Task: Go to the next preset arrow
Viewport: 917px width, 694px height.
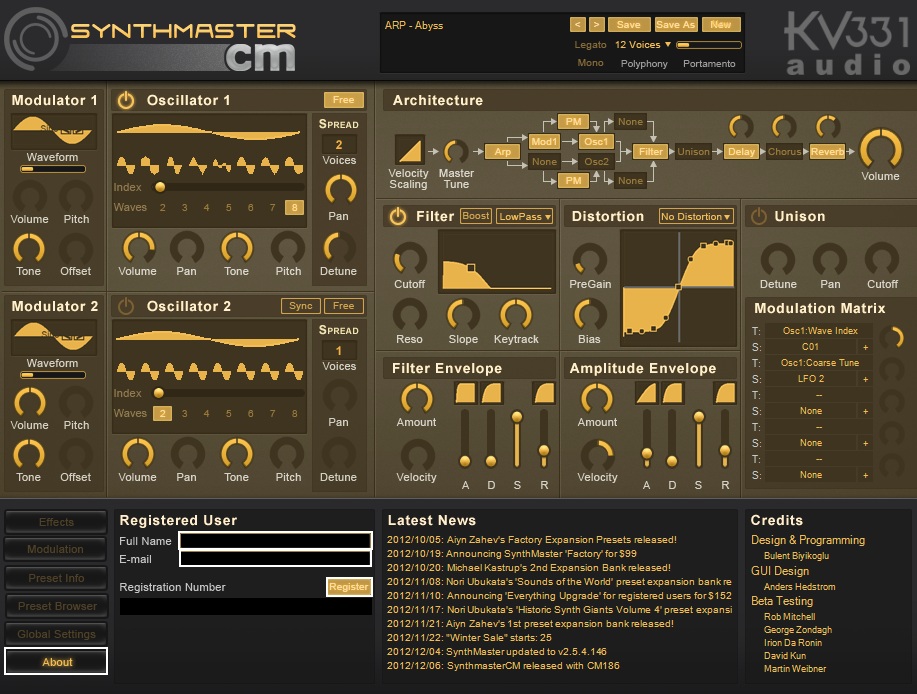Action: (x=597, y=25)
